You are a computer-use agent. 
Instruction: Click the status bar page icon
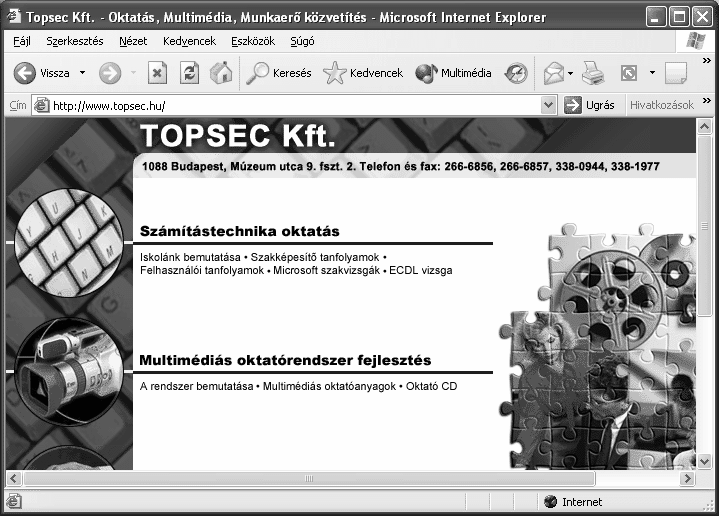[x=13, y=501]
